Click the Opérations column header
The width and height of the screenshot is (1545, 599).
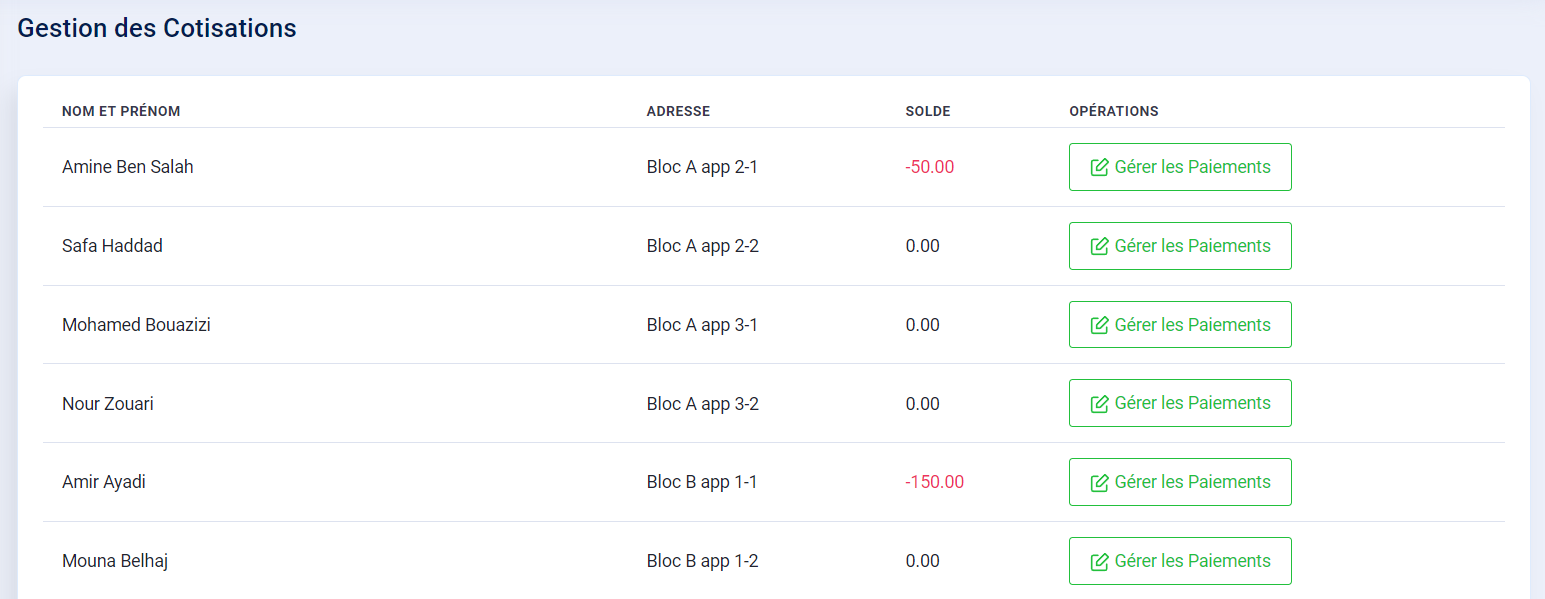tap(1114, 111)
